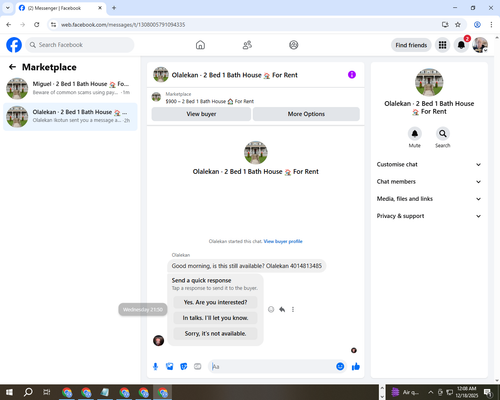
Task: Open the emoji picker in message box
Action: tap(340, 367)
